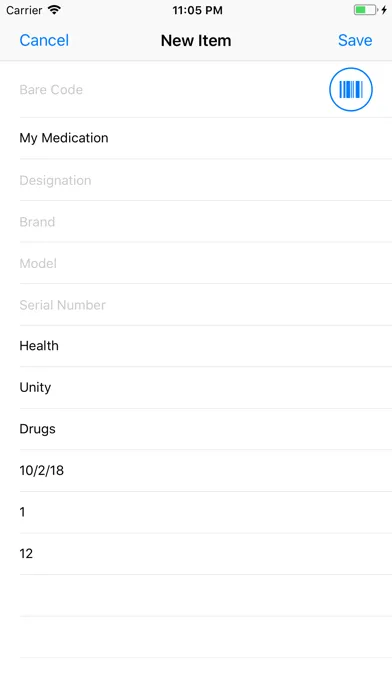The image size is (392, 696).
Task: Tap the 11:05 PM clock
Action: (197, 10)
